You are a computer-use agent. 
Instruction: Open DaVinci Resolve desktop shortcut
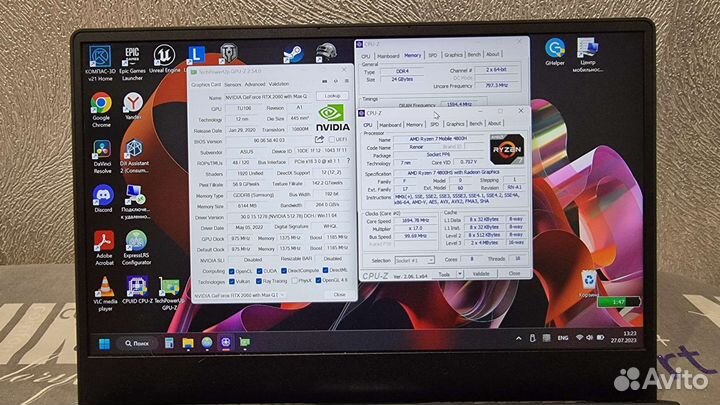pyautogui.click(x=101, y=157)
